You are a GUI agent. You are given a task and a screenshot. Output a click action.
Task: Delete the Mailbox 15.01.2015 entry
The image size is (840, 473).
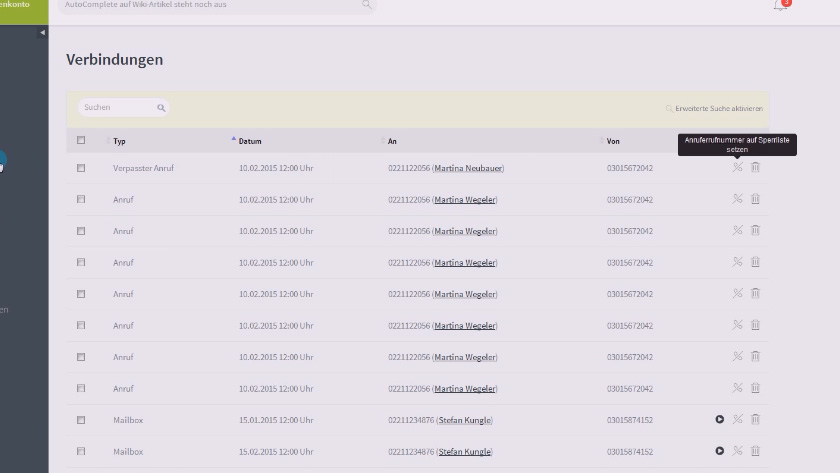pyautogui.click(x=755, y=419)
